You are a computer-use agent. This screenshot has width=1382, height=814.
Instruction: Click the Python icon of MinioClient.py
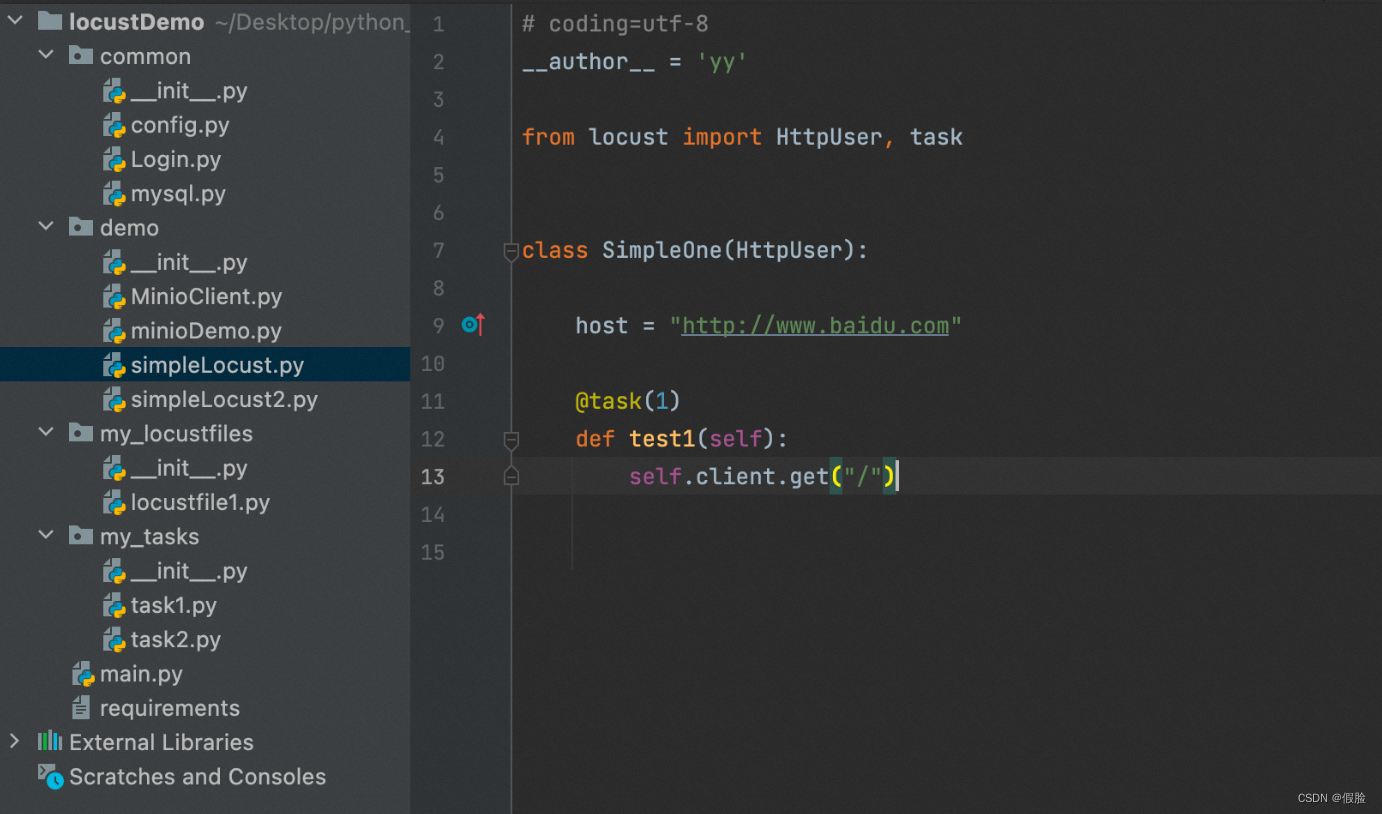(114, 296)
